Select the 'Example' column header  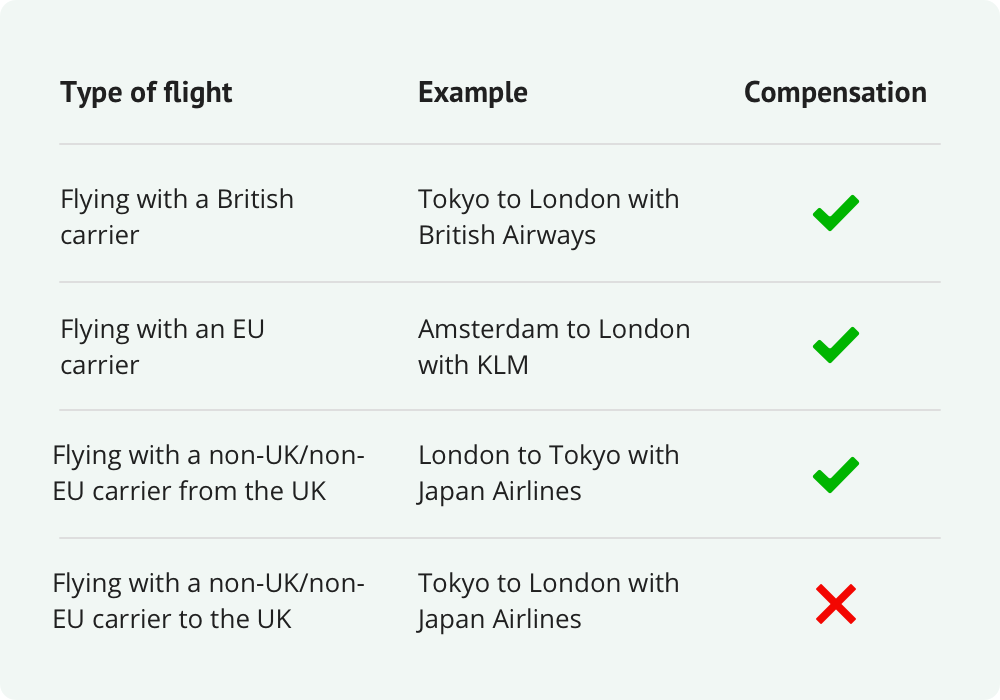coord(472,93)
